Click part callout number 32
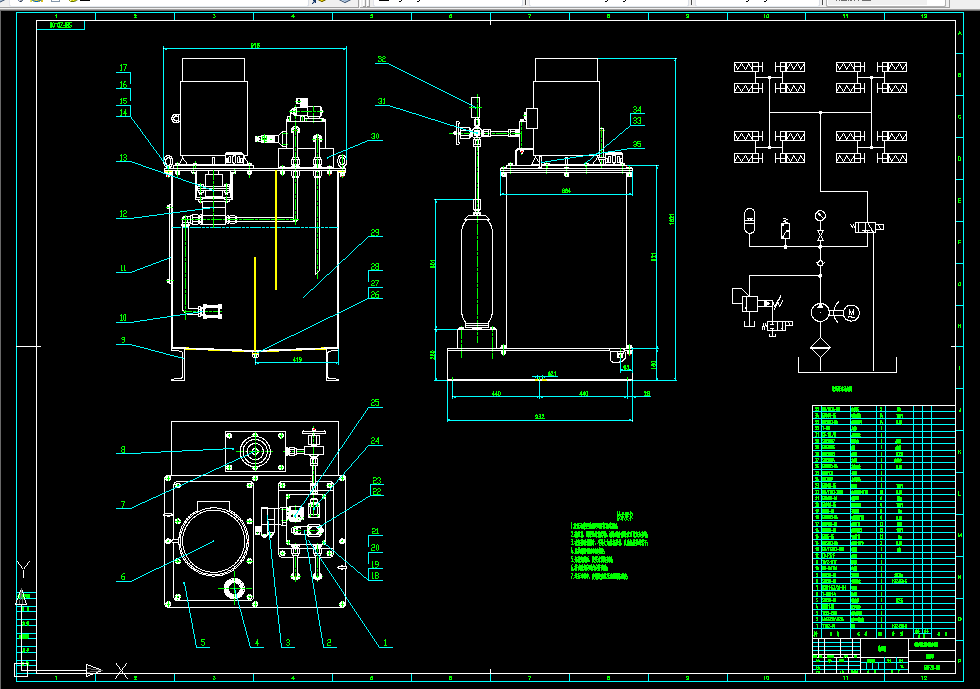The width and height of the screenshot is (980, 689). (x=382, y=59)
